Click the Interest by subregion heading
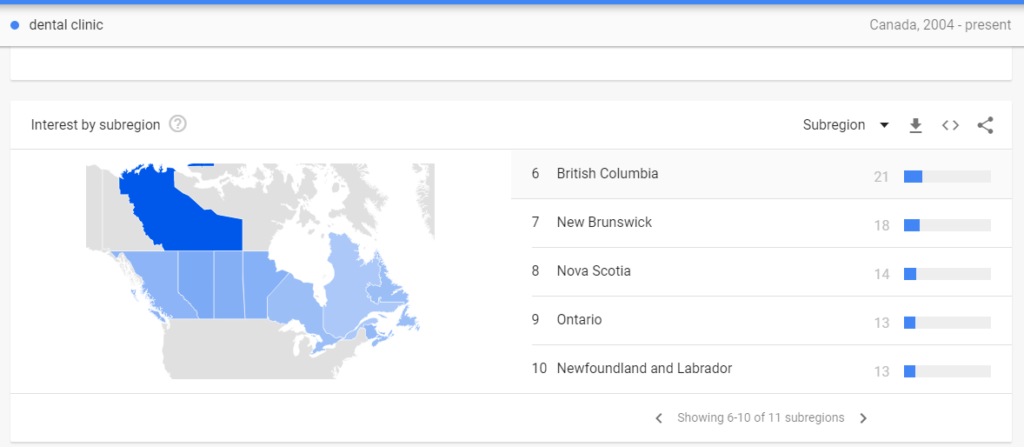The height and width of the screenshot is (447, 1024). (95, 125)
